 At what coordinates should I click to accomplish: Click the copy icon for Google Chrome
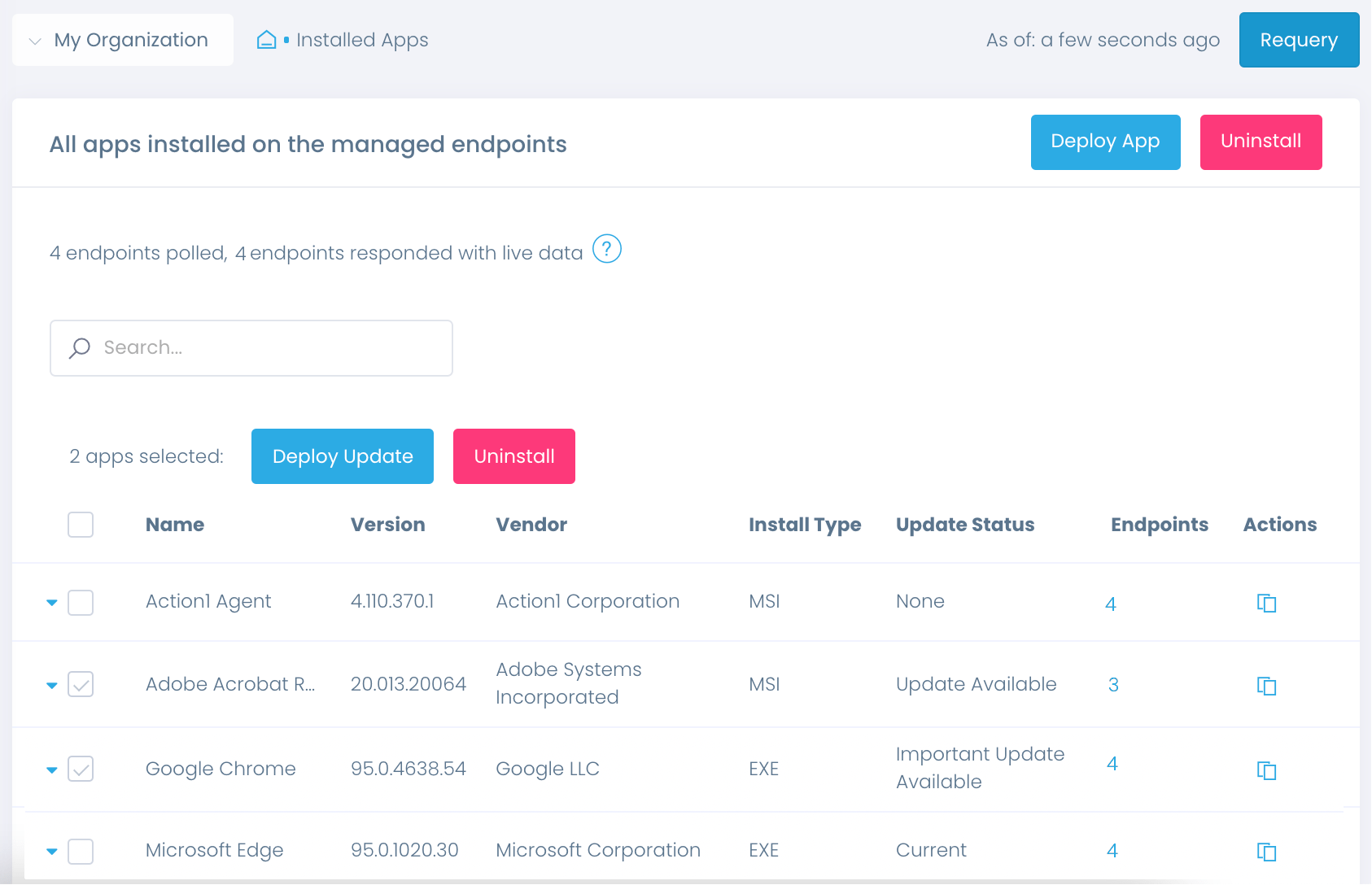click(1267, 770)
